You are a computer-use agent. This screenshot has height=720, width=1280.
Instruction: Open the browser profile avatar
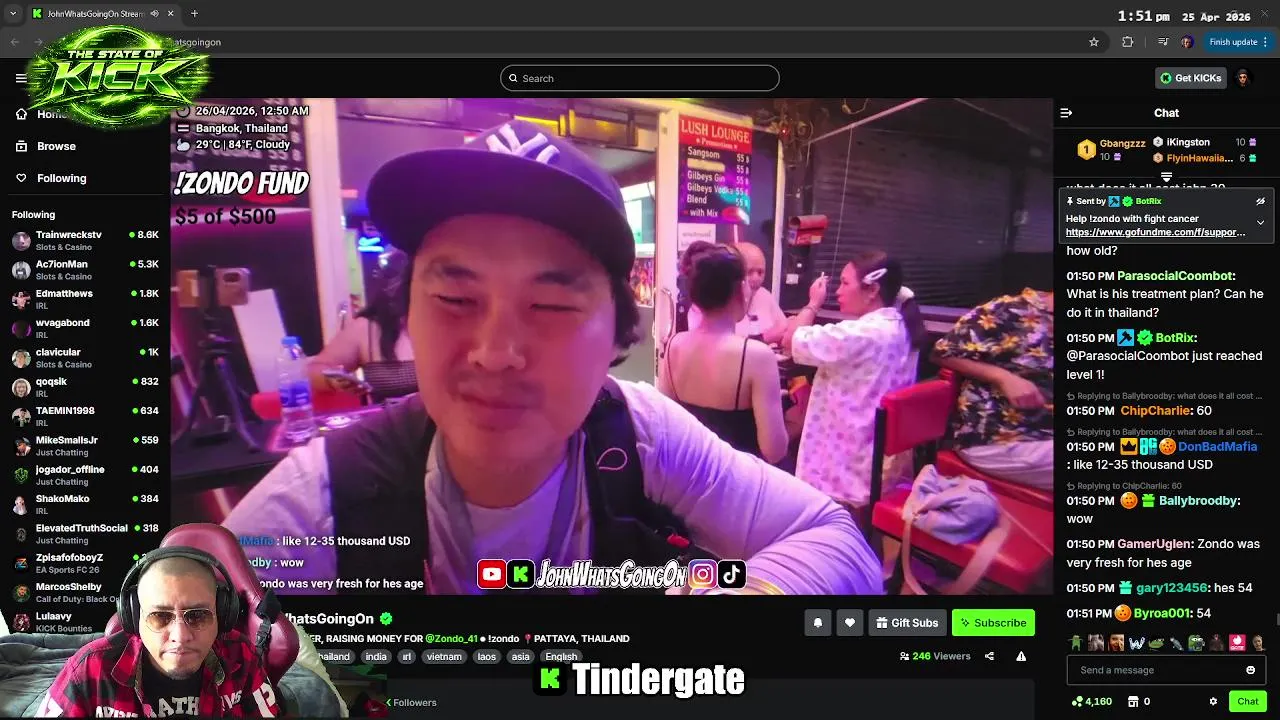point(1187,42)
